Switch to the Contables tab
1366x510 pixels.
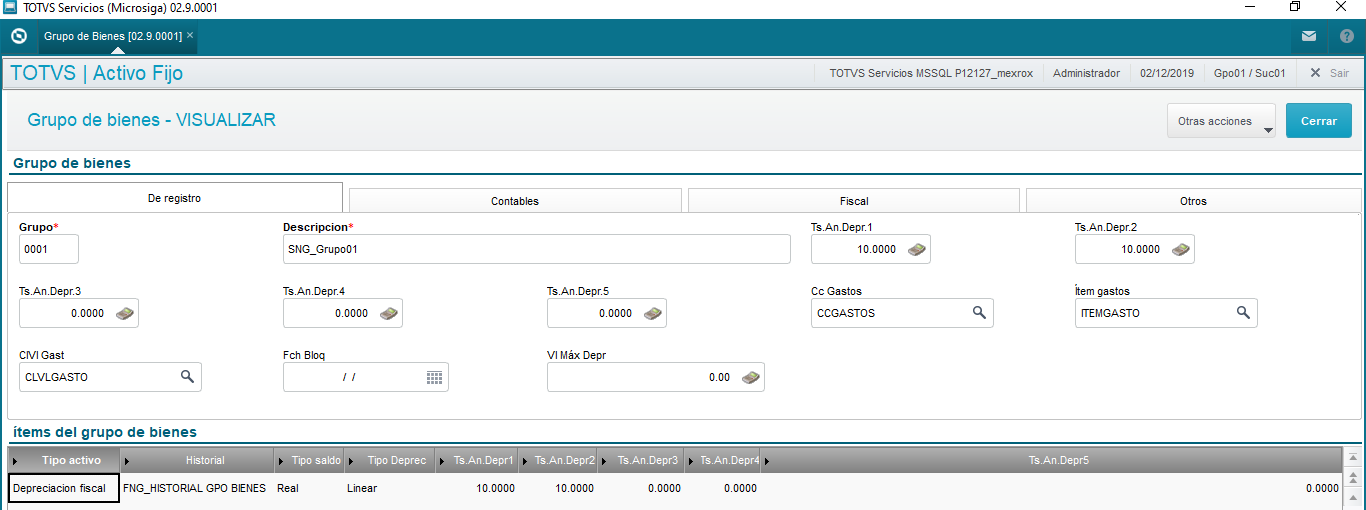click(x=515, y=201)
